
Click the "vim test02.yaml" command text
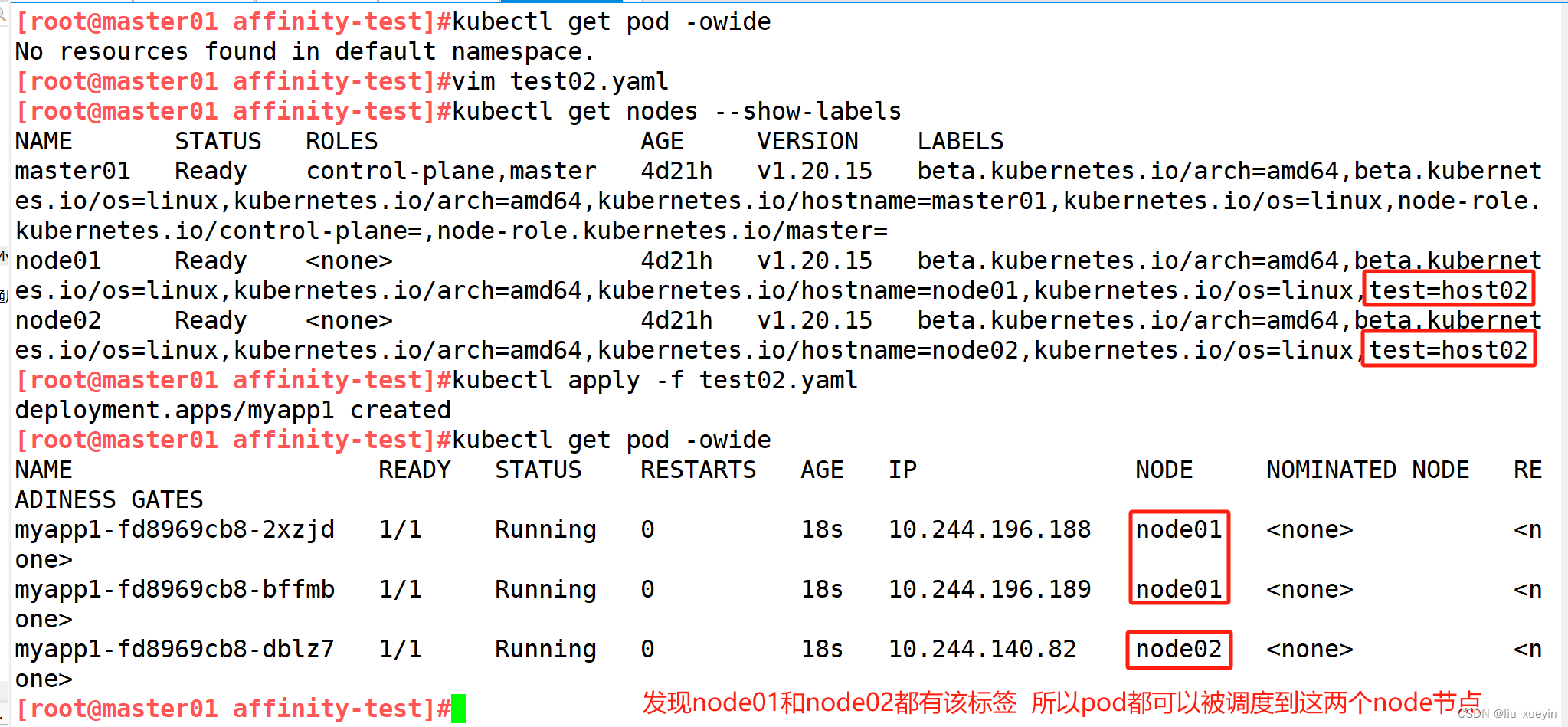pos(560,81)
